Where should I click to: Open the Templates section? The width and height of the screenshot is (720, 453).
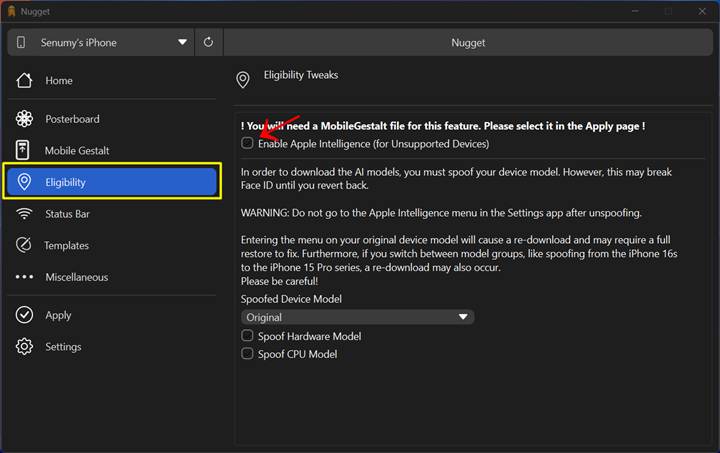(112, 245)
